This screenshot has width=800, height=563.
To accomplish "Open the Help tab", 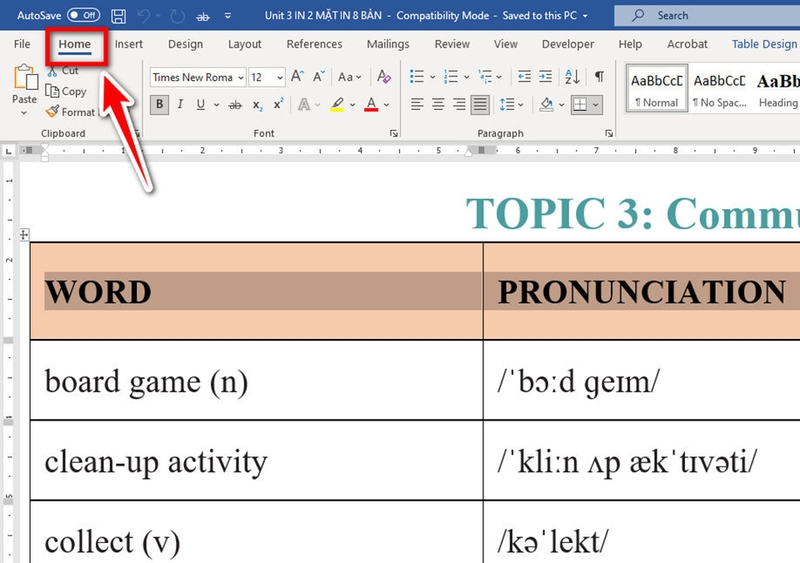I will click(630, 44).
